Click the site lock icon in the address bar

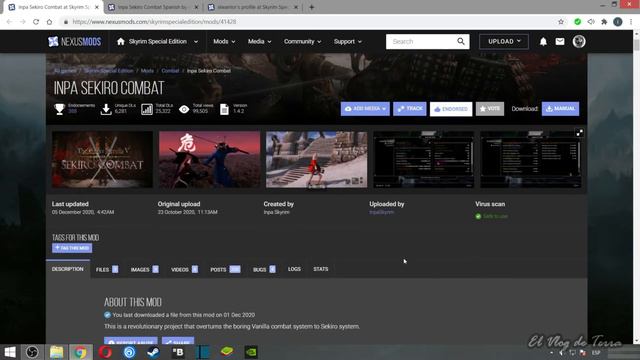(x=66, y=22)
